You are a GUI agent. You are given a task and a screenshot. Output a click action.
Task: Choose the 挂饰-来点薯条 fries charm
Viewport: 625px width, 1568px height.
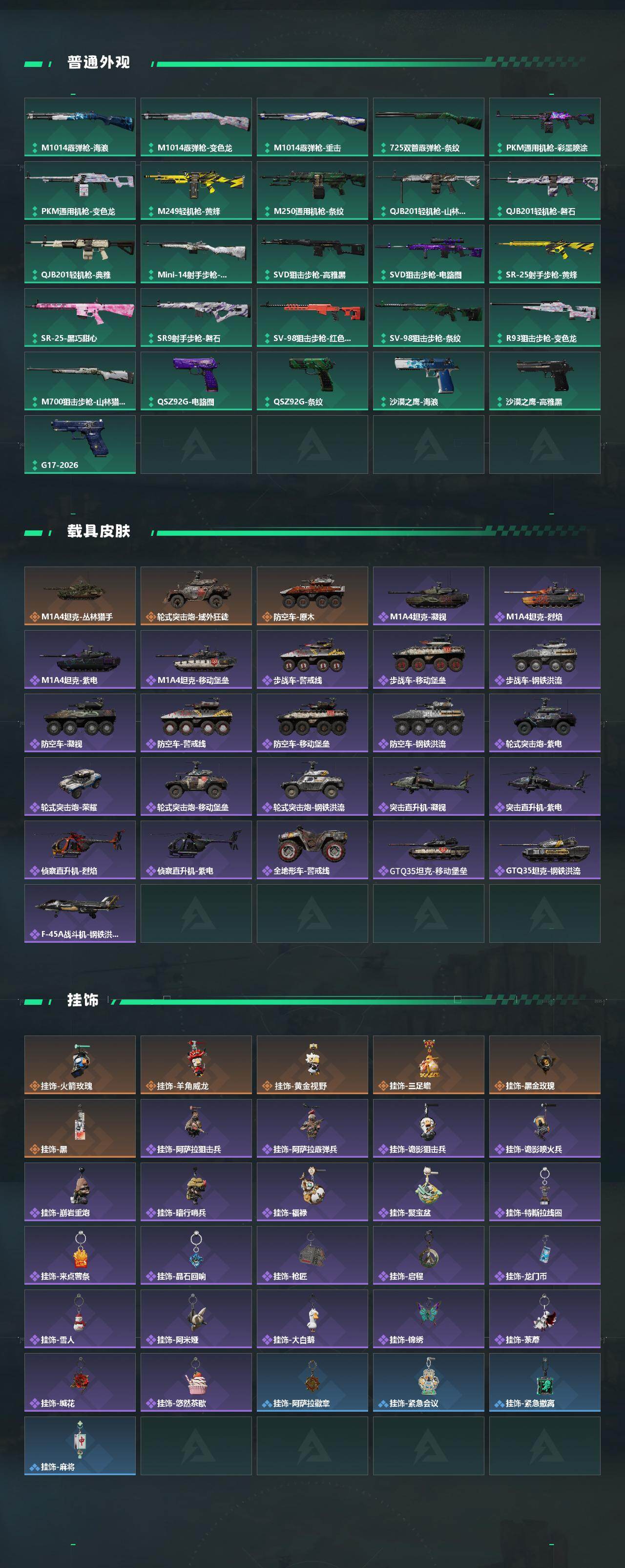click(x=80, y=1255)
